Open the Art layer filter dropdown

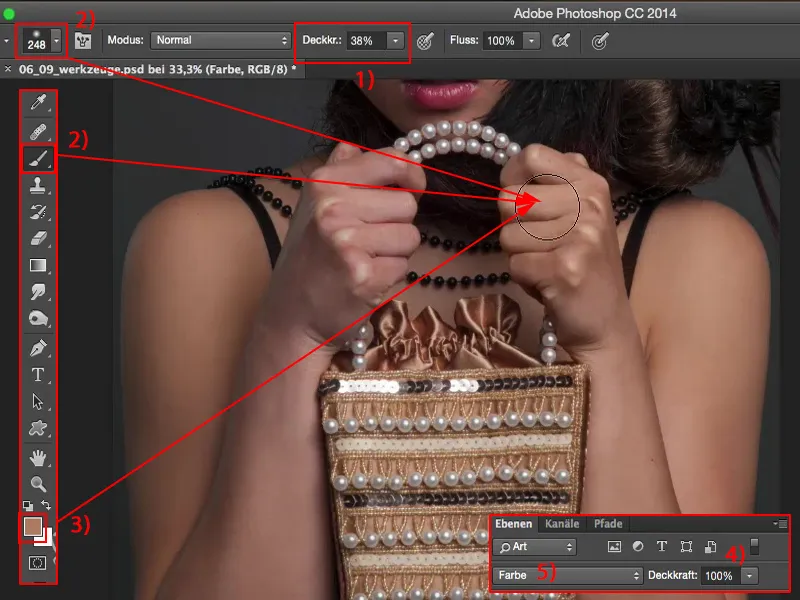pos(536,546)
